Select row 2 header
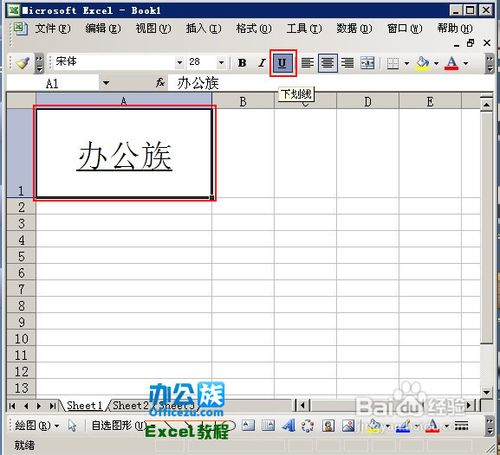Image resolution: width=500 pixels, height=455 pixels. click(x=21, y=207)
